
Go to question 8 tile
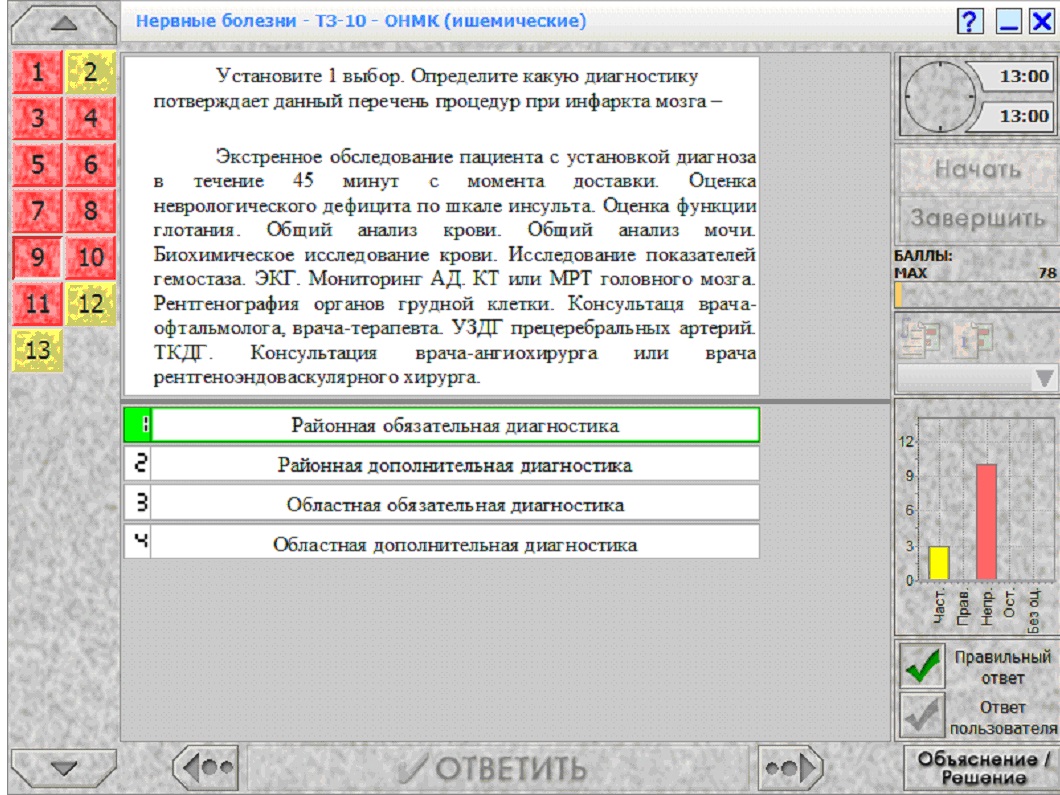(x=91, y=211)
